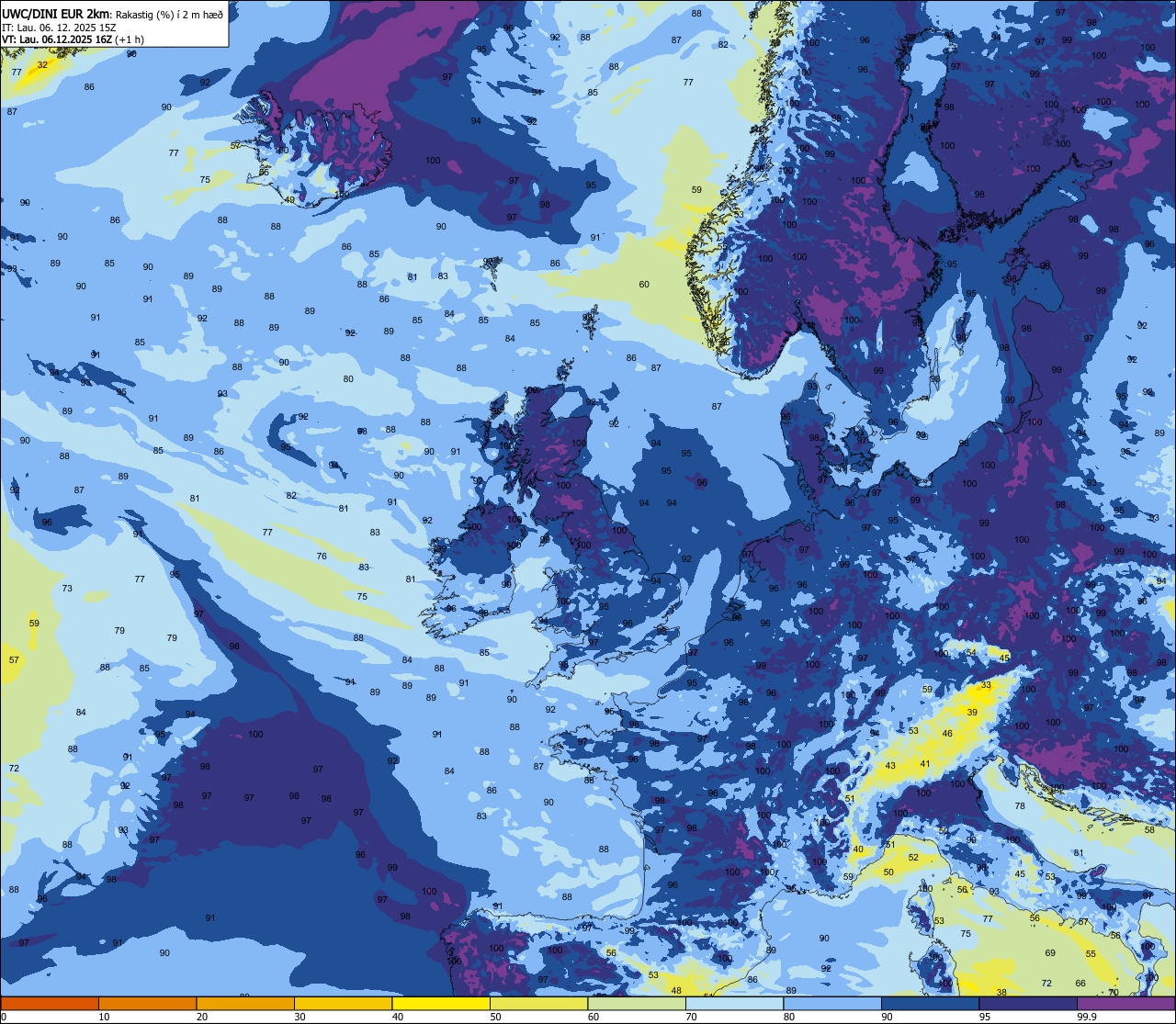Pick the 50–60% pale yellow legend swatch

(538, 1003)
